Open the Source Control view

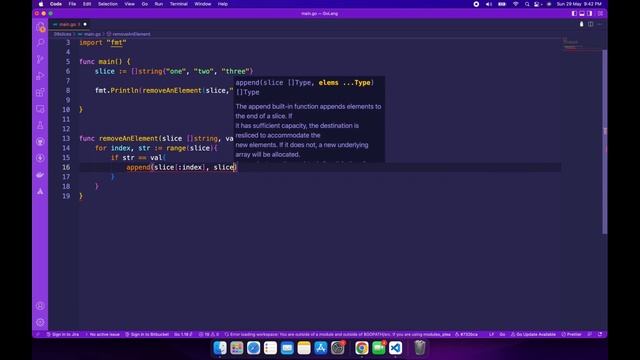tap(40, 59)
